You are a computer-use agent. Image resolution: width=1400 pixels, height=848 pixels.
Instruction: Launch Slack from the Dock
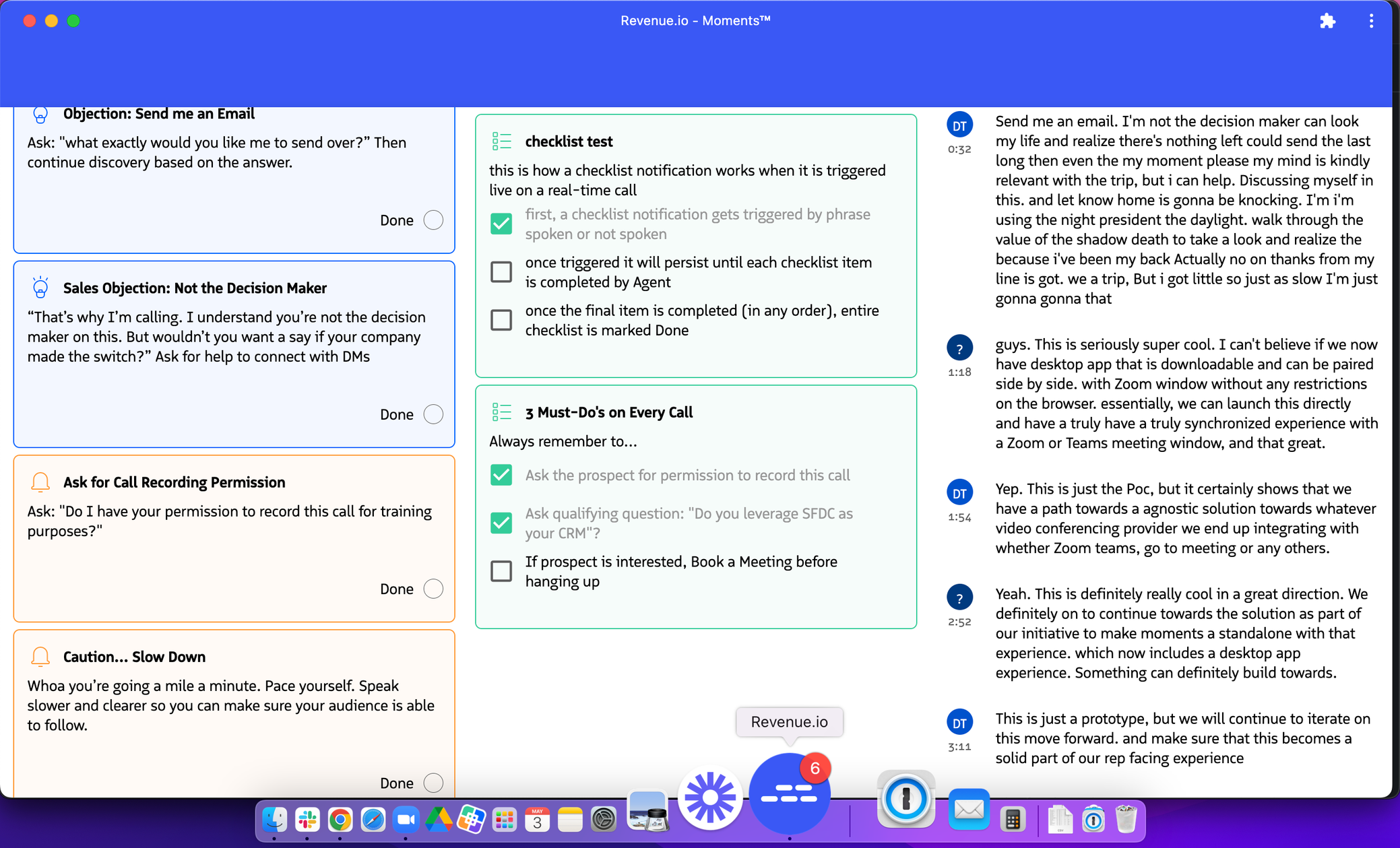(307, 820)
